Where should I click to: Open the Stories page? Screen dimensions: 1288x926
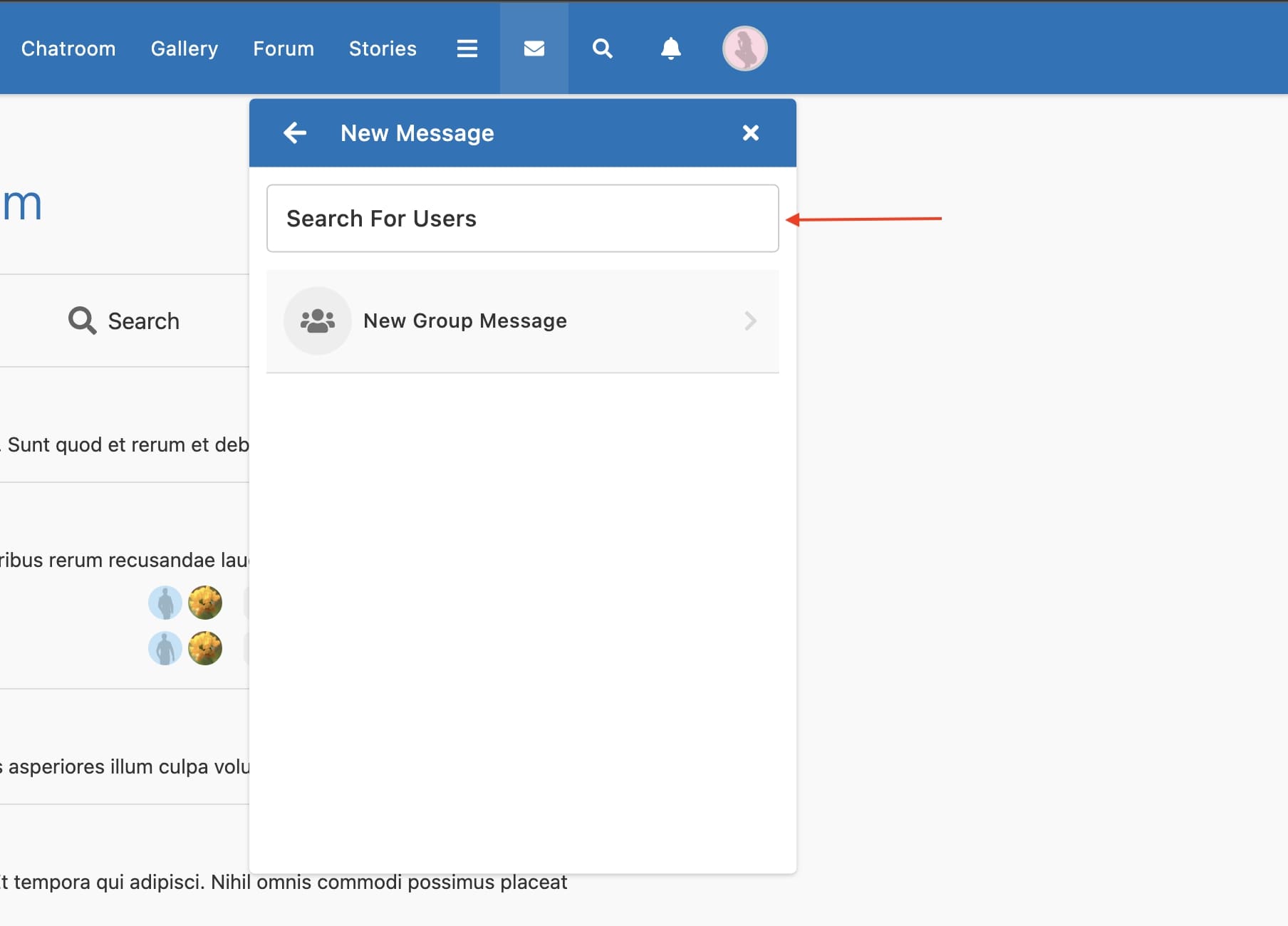(x=383, y=48)
